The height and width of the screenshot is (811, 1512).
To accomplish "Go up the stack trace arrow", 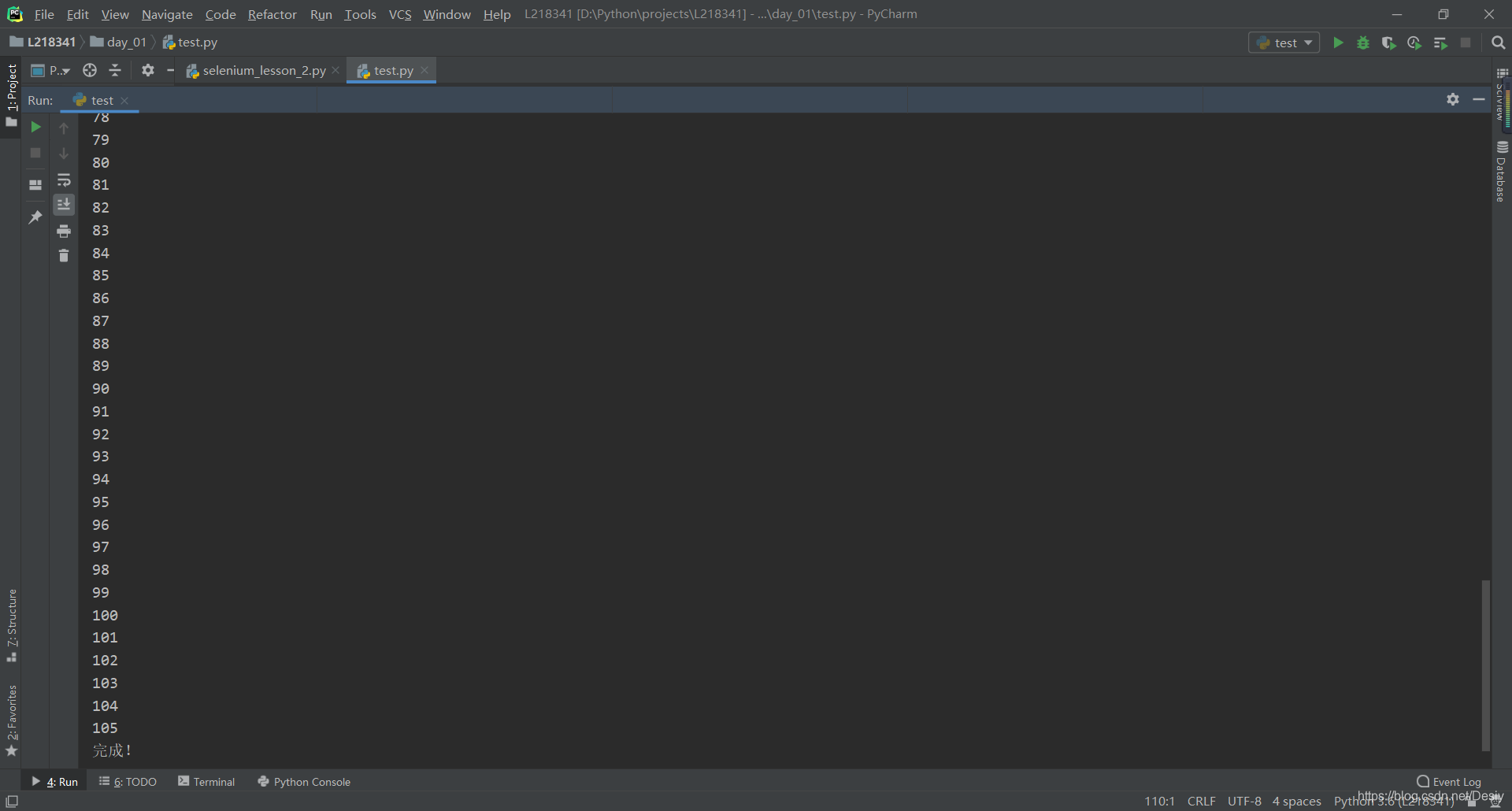I will click(x=64, y=128).
